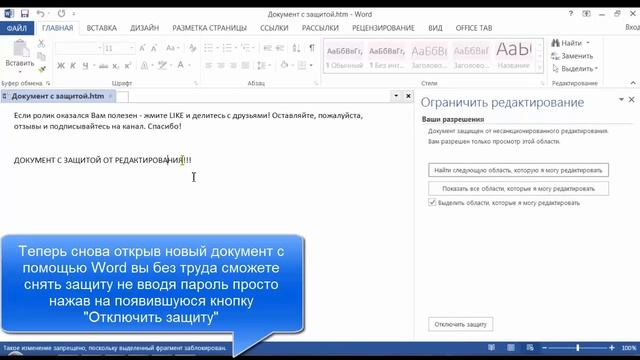The image size is (640, 360).
Task: Toggle show paragraph marks ¶
Action: click(x=312, y=48)
